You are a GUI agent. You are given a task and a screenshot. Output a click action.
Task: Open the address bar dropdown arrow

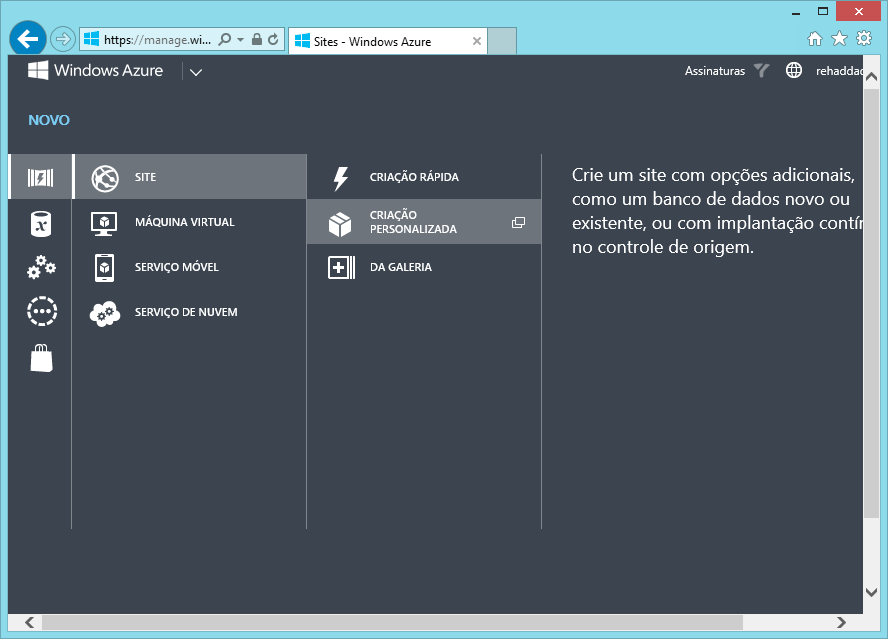click(240, 40)
